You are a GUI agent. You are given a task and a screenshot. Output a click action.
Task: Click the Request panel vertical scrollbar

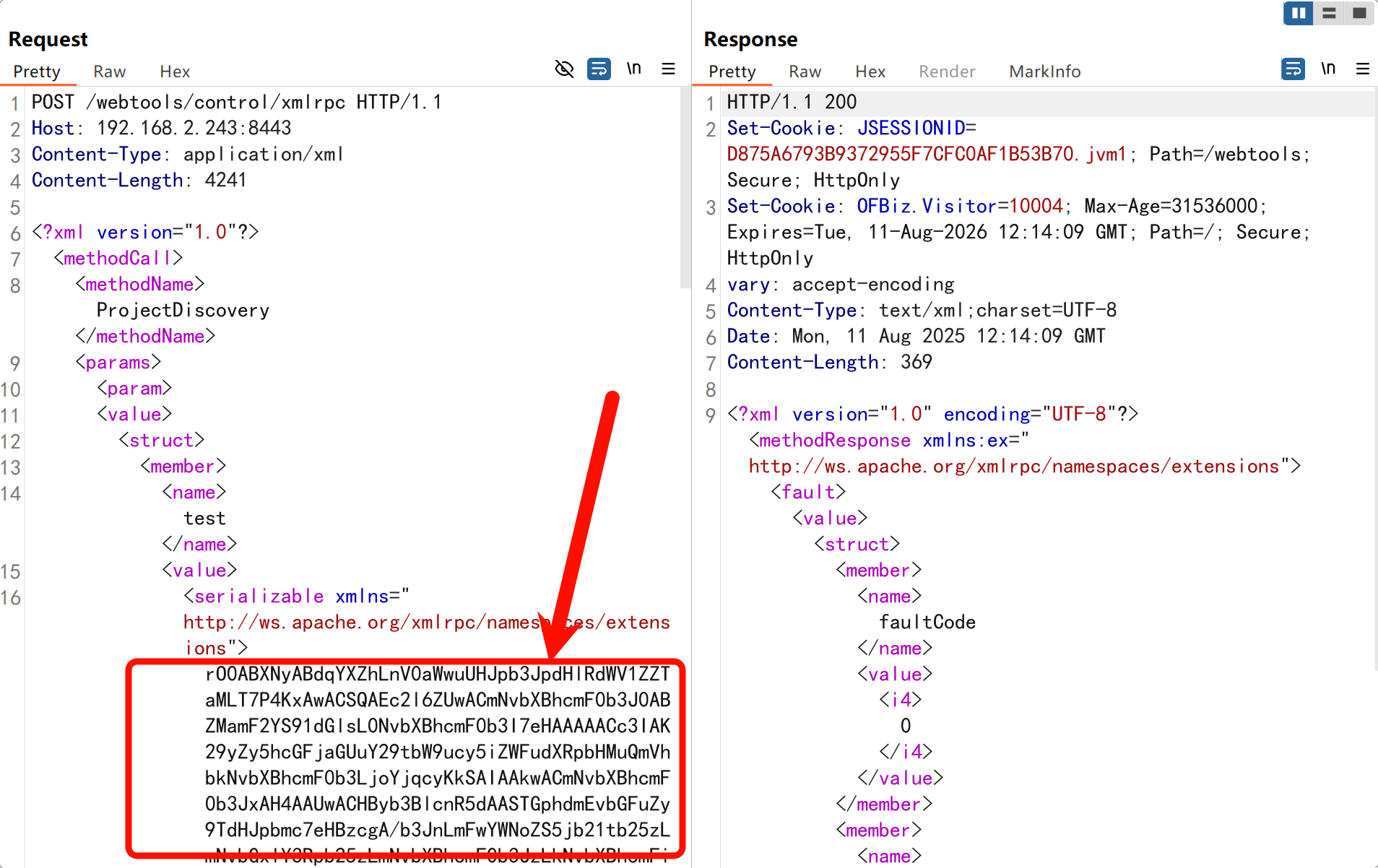tap(685, 189)
